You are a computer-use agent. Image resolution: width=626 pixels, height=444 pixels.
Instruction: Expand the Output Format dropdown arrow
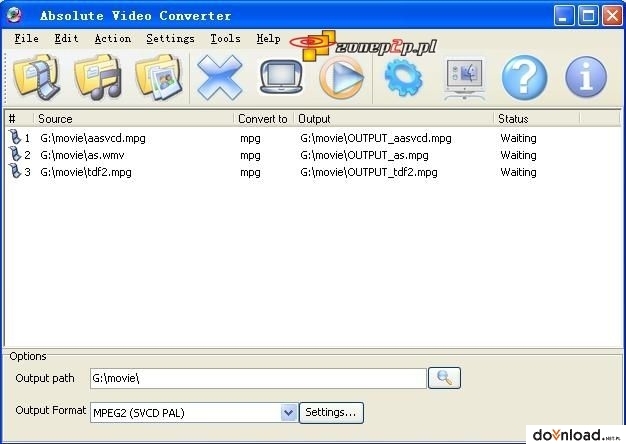[x=289, y=412]
